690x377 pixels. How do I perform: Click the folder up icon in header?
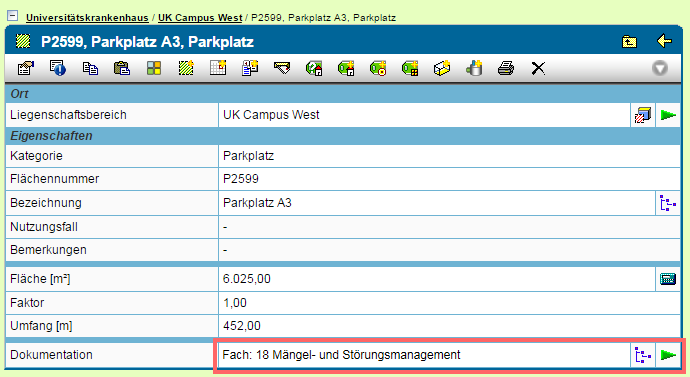coord(629,42)
